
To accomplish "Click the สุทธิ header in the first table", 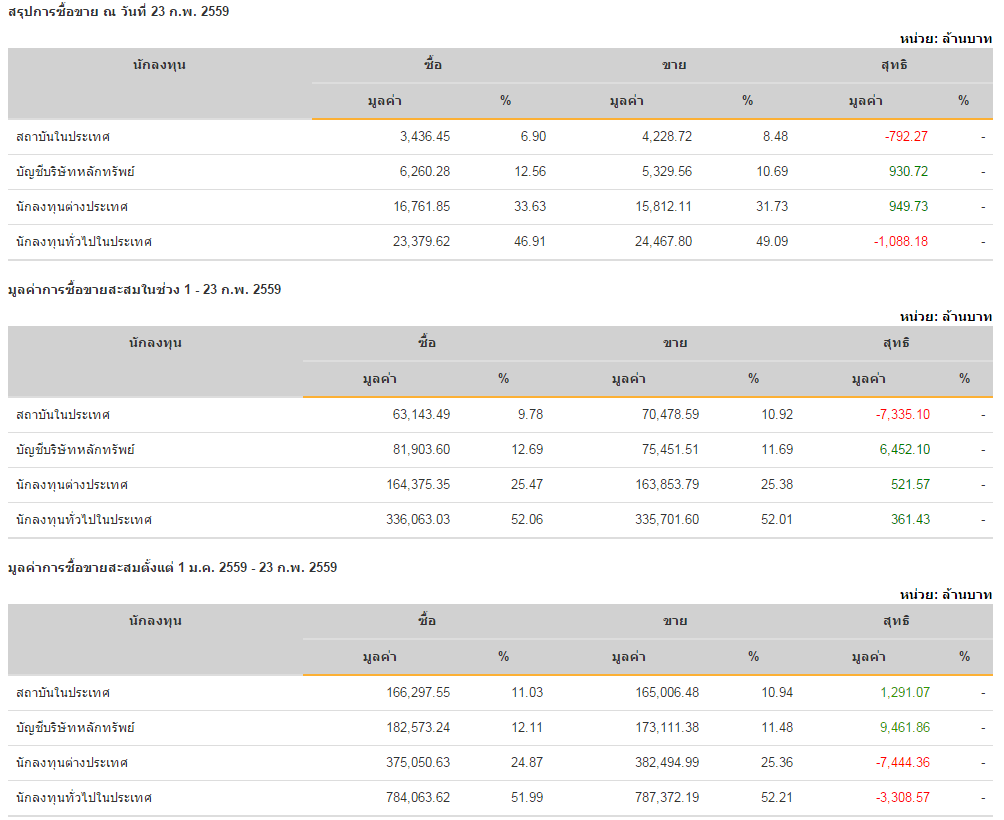I will click(x=894, y=65).
